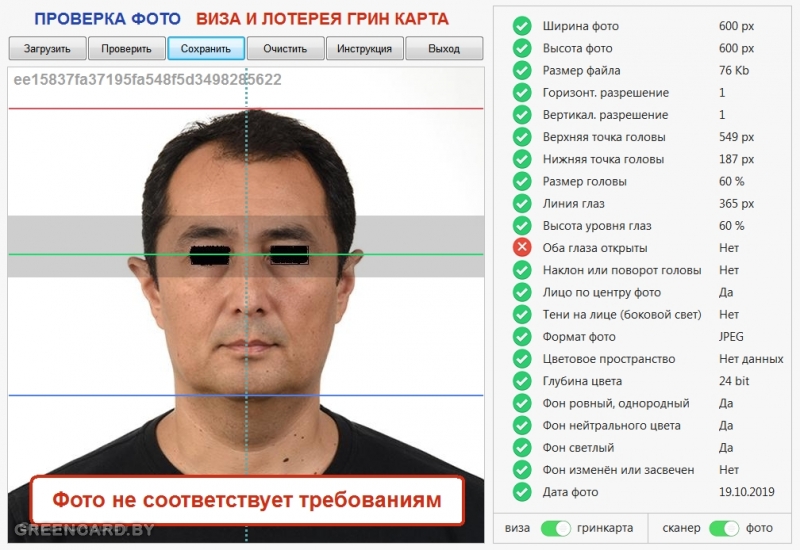The height and width of the screenshot is (550, 800).
Task: Click check icon next to Глубина цвета
Action: pyautogui.click(x=522, y=381)
